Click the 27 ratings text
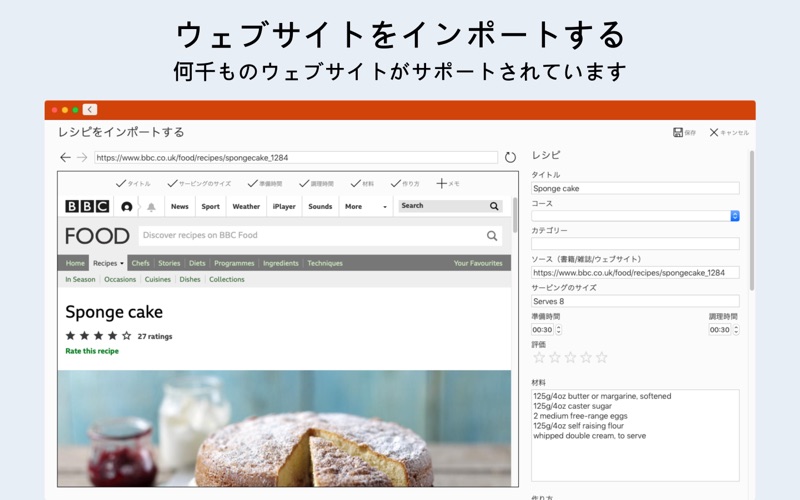The width and height of the screenshot is (800, 500). pyautogui.click(x=155, y=336)
